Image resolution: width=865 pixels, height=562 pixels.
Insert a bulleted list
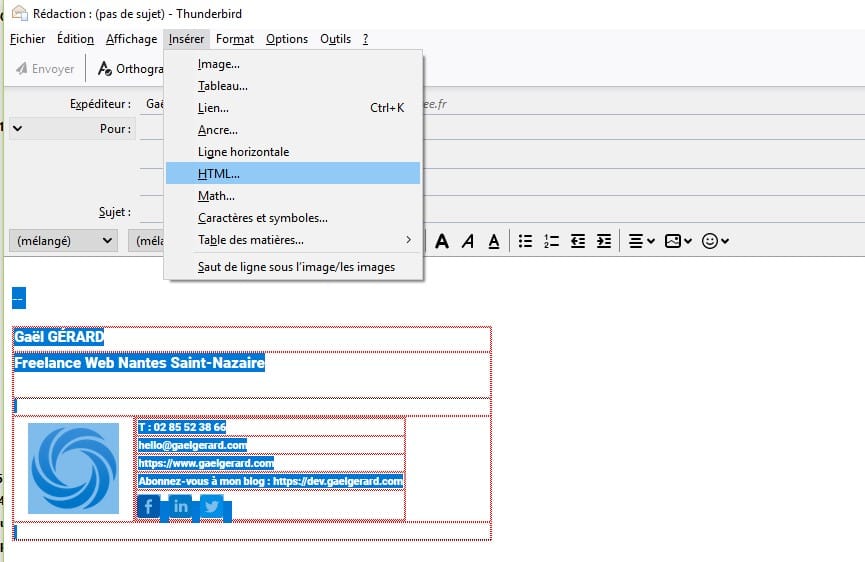point(526,241)
